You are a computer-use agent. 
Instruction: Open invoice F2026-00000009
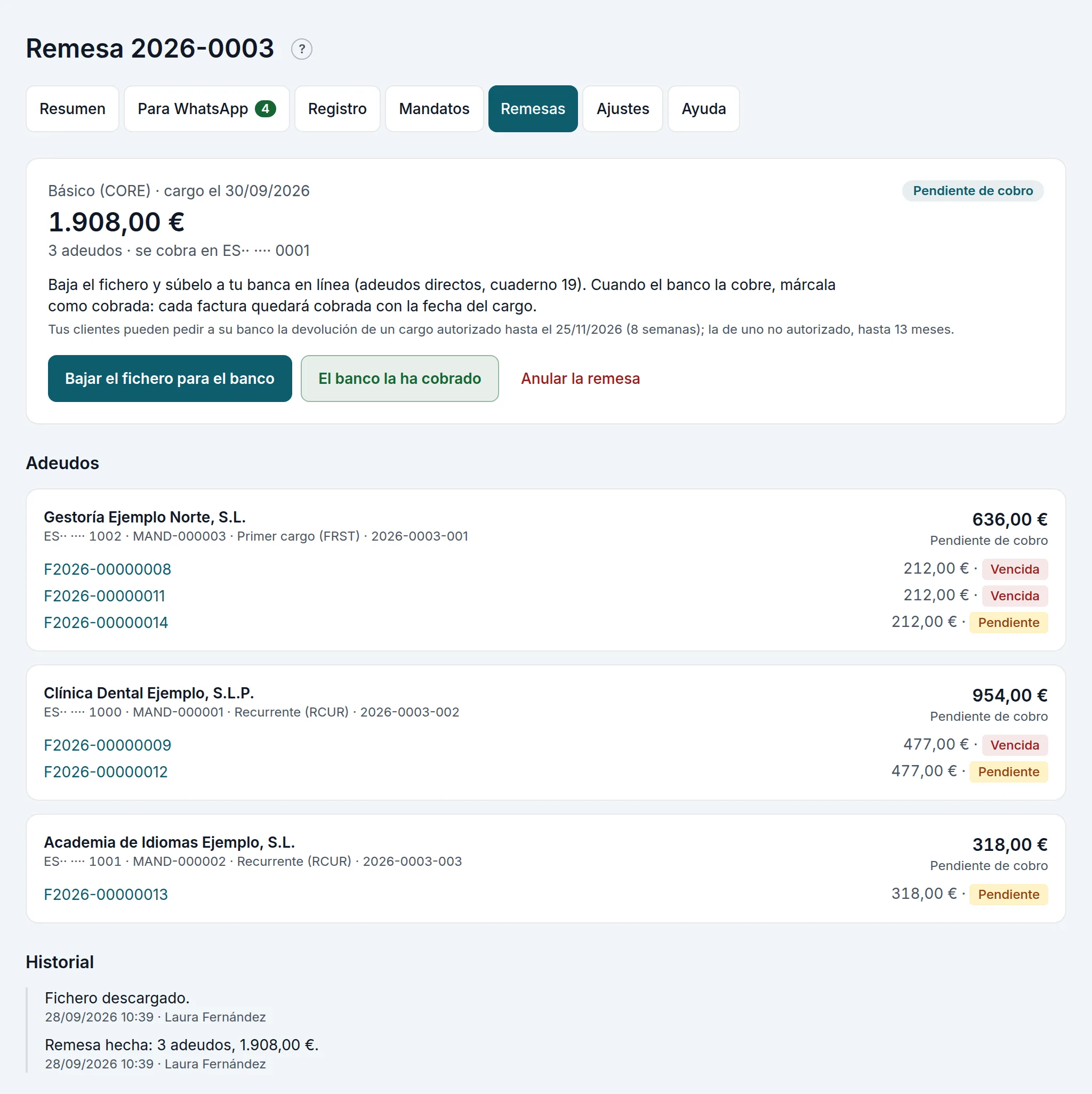point(108,745)
